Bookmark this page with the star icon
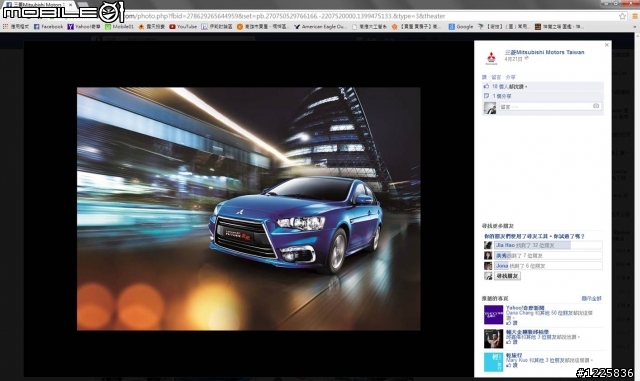This screenshot has width=640, height=381. [622, 16]
